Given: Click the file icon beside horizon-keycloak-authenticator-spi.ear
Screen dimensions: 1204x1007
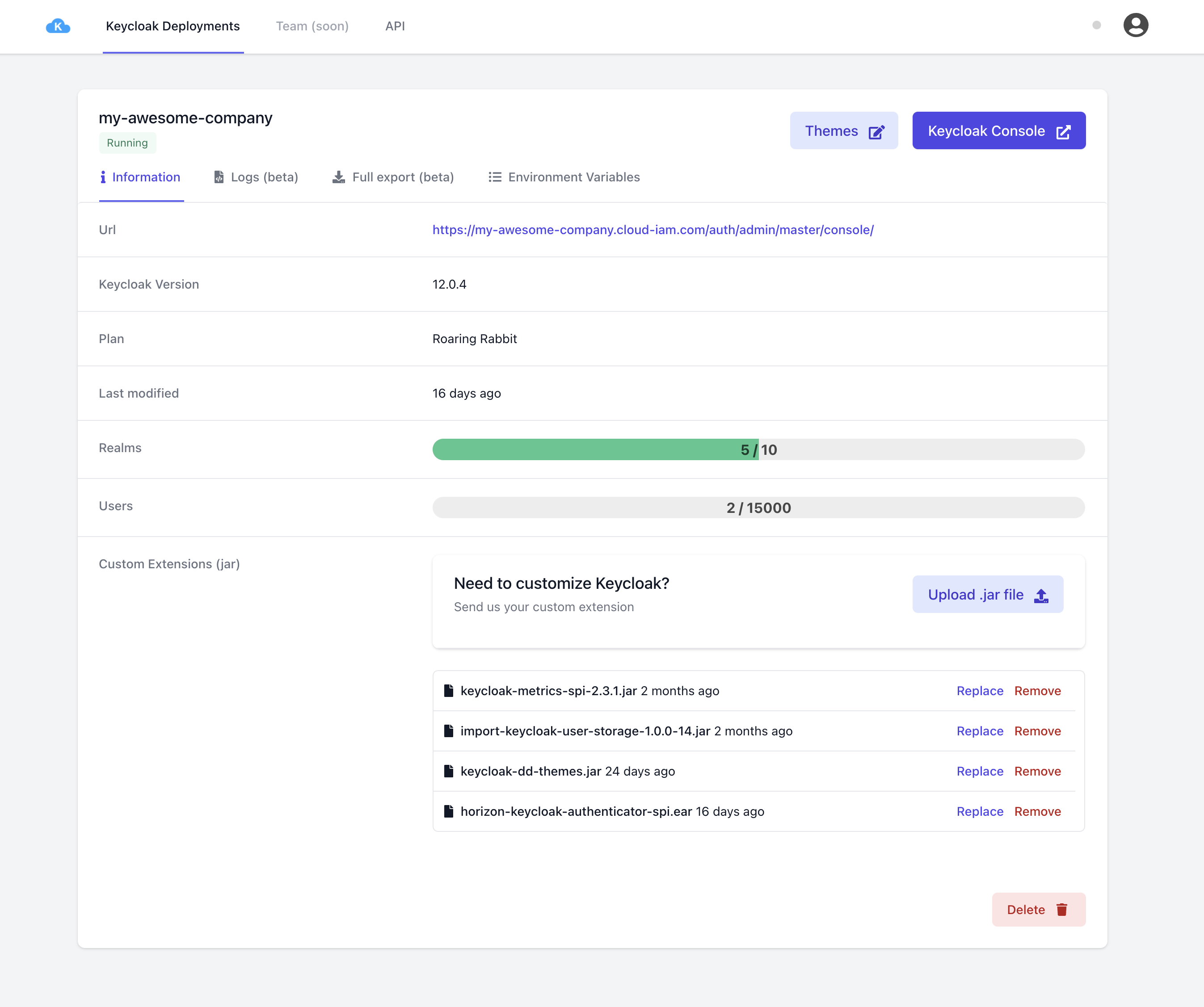Looking at the screenshot, I should pos(448,811).
